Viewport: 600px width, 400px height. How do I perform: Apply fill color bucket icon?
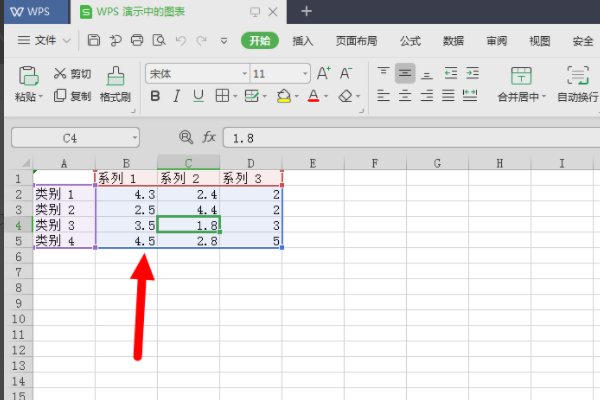[x=284, y=96]
